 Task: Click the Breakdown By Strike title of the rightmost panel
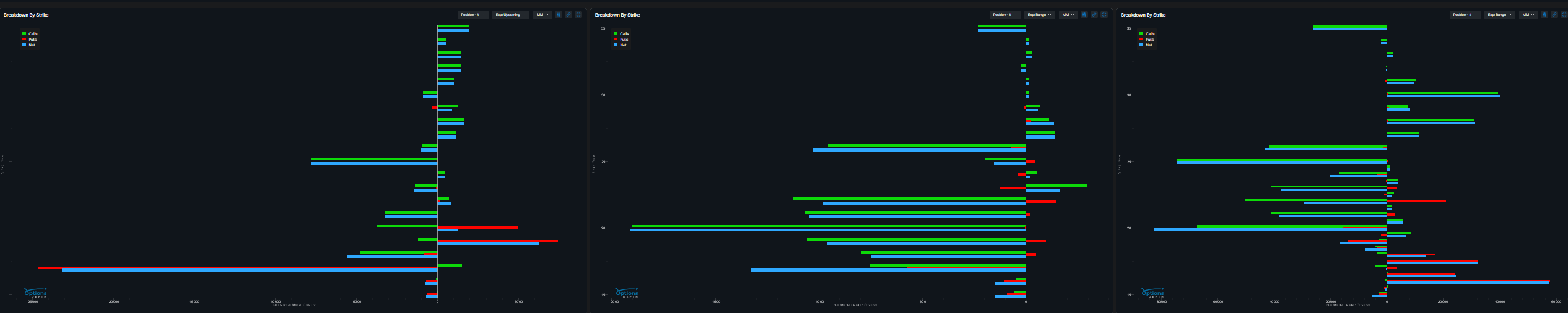point(1143,15)
